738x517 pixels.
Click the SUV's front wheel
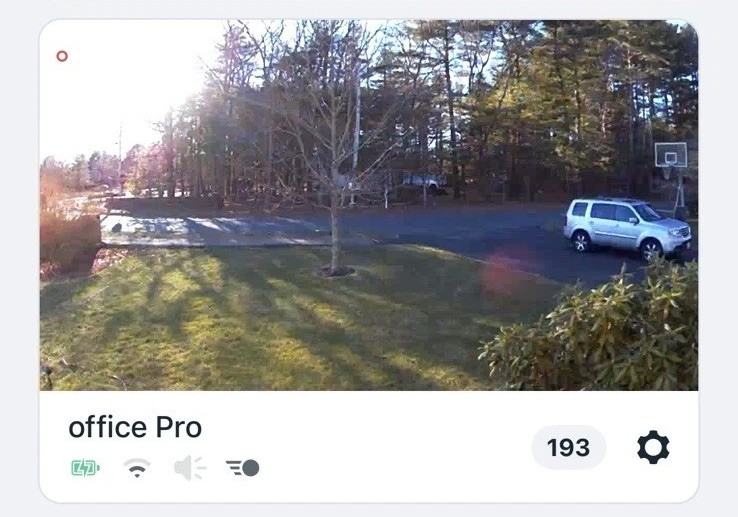coord(651,250)
